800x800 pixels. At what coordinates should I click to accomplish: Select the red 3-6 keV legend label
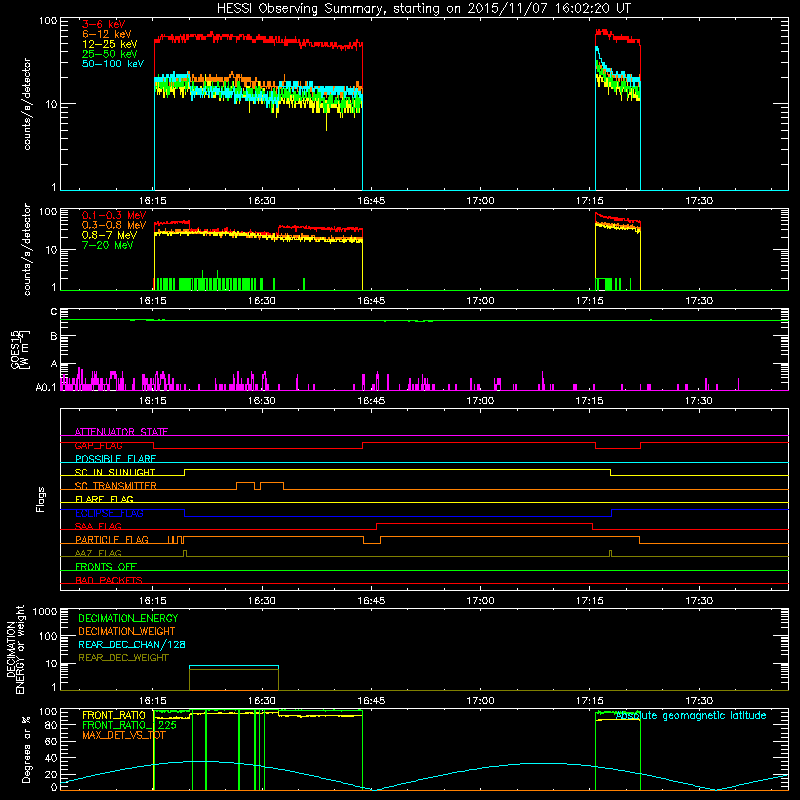(x=103, y=24)
